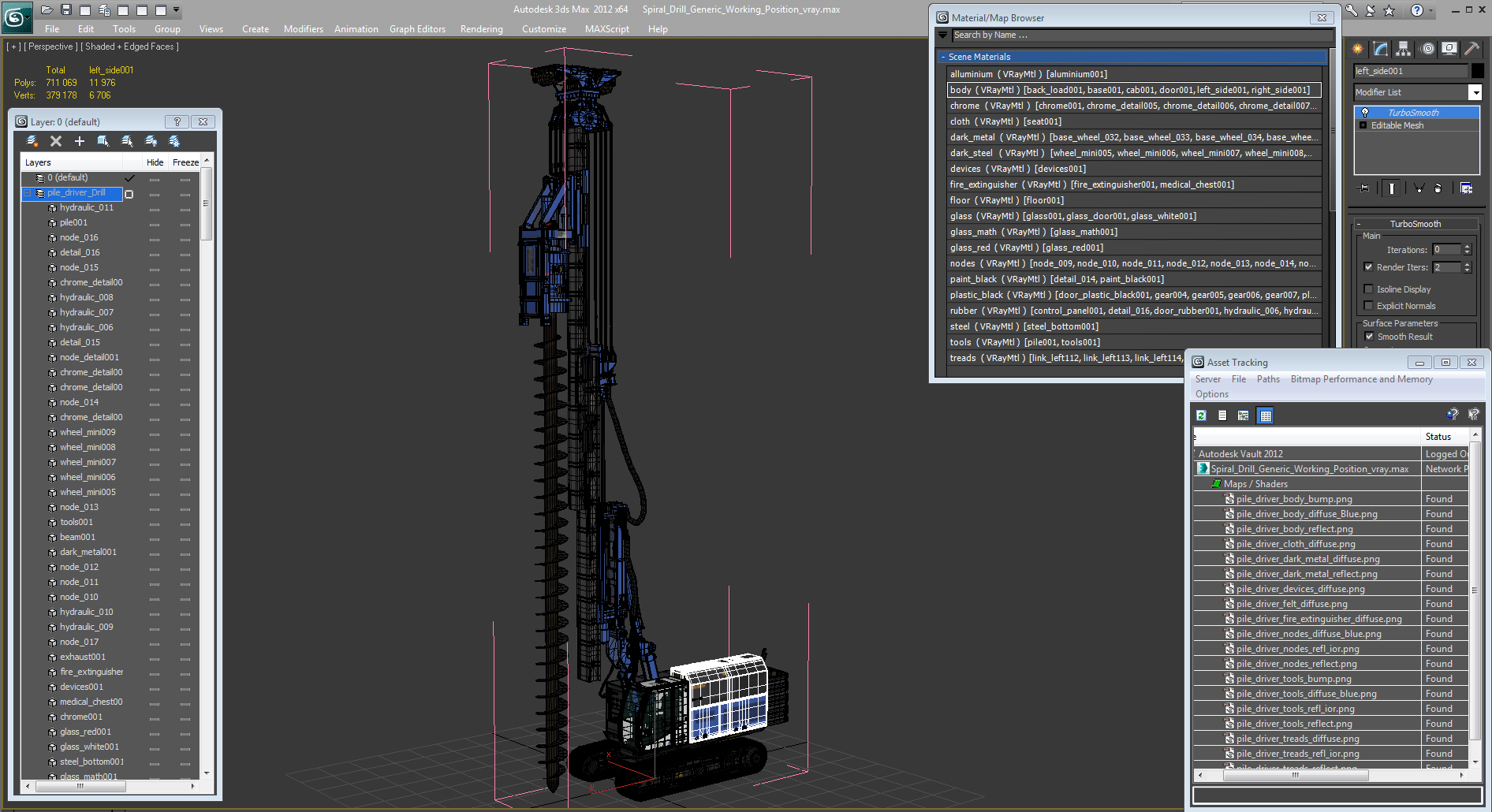Screen dimensions: 1492x812
Task: Click Search by Name field in Material Browser
Action: 1142,35
